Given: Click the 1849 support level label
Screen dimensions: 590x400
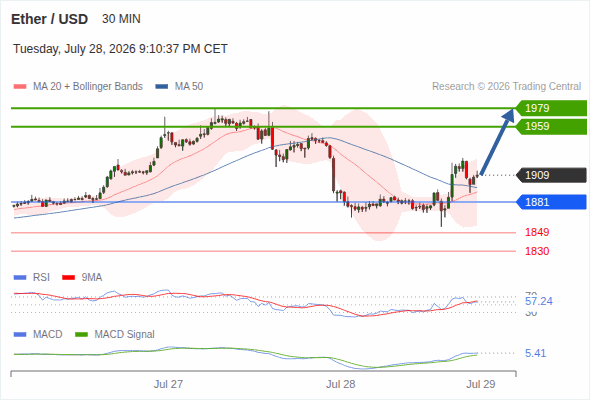Looking at the screenshot, I should 537,232.
